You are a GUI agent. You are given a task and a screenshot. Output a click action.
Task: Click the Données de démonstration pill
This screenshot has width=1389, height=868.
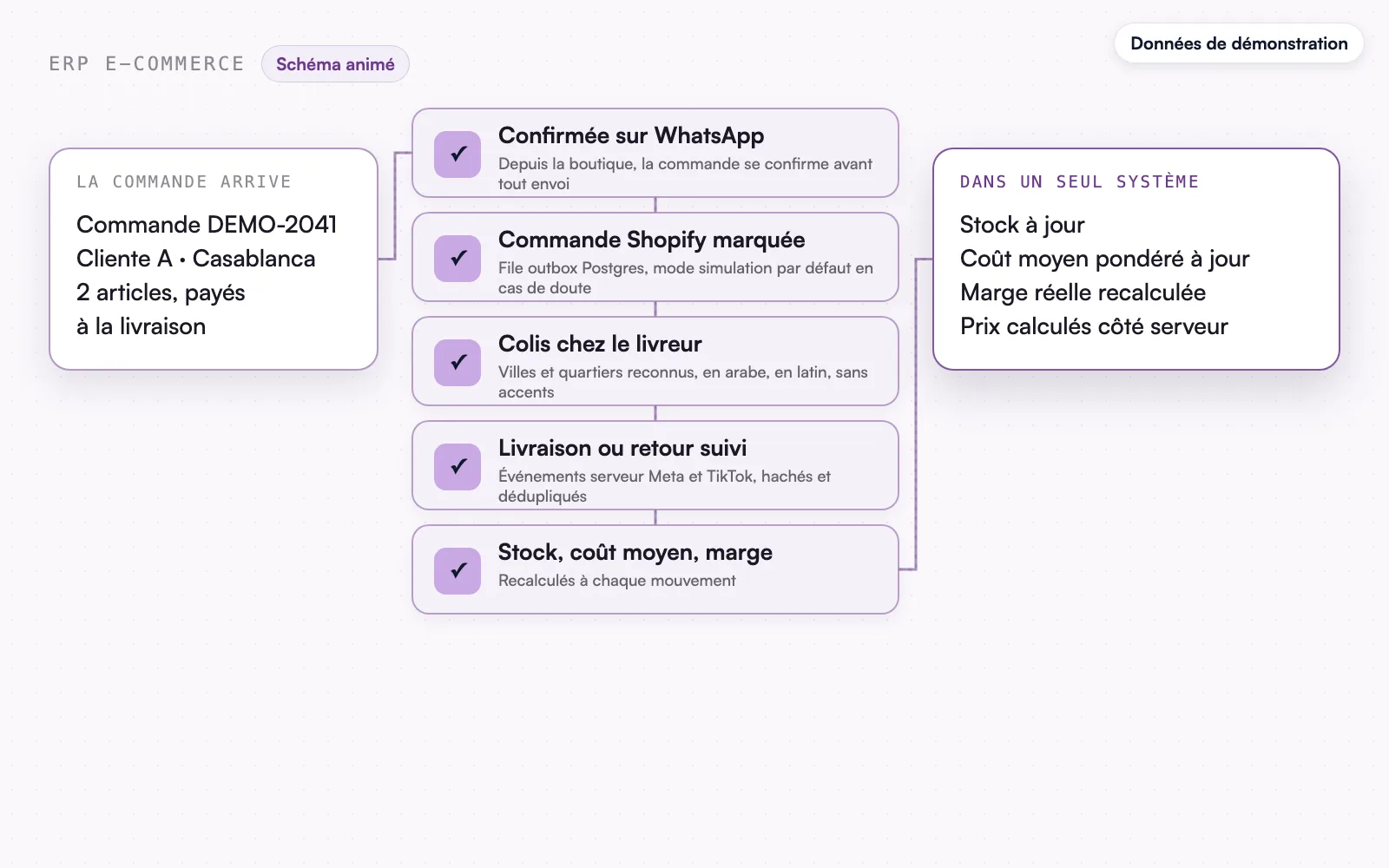point(1239,43)
